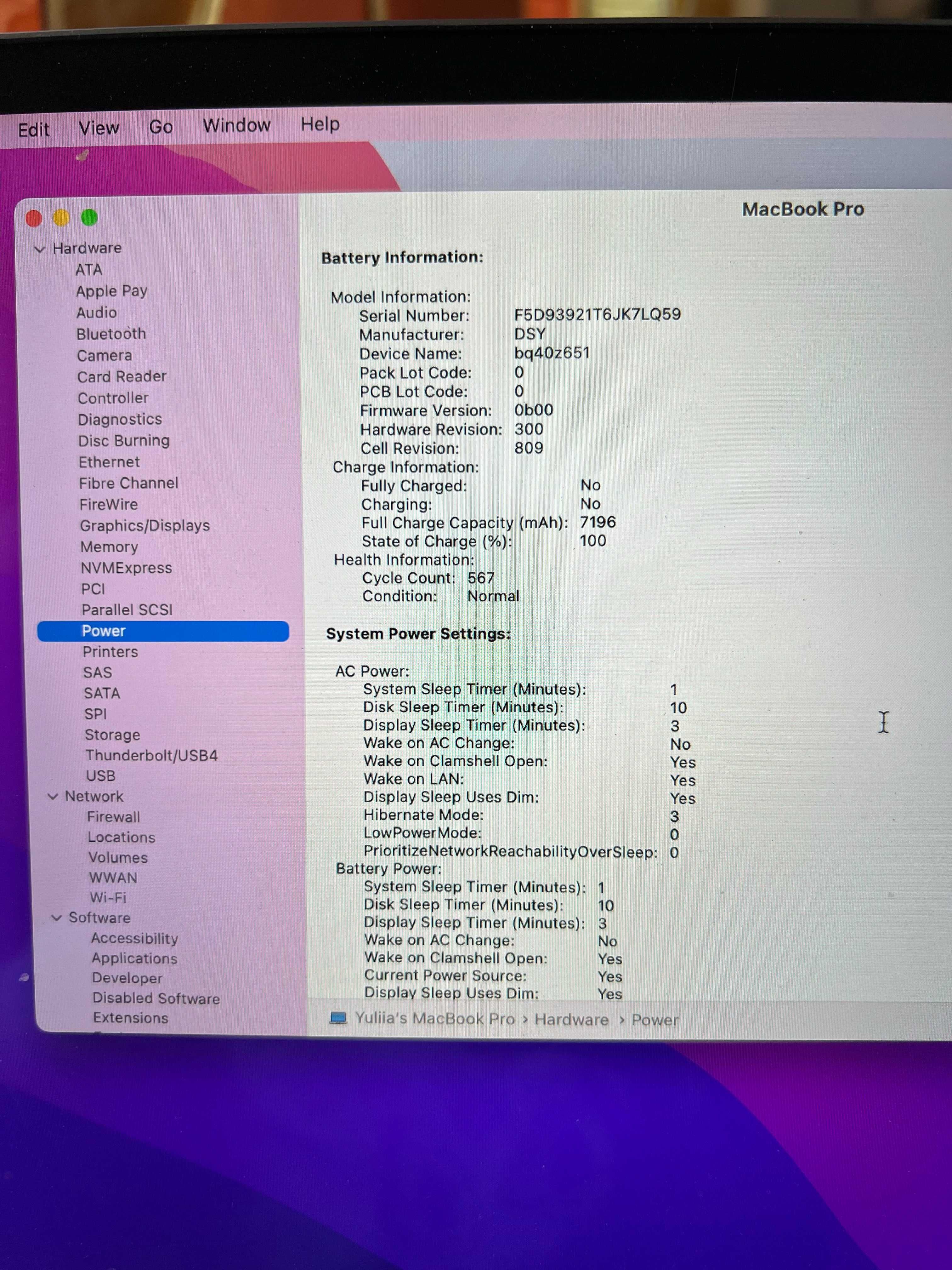Select NVMExpress in the sidebar
Viewport: 952px width, 1270px height.
pyautogui.click(x=126, y=569)
